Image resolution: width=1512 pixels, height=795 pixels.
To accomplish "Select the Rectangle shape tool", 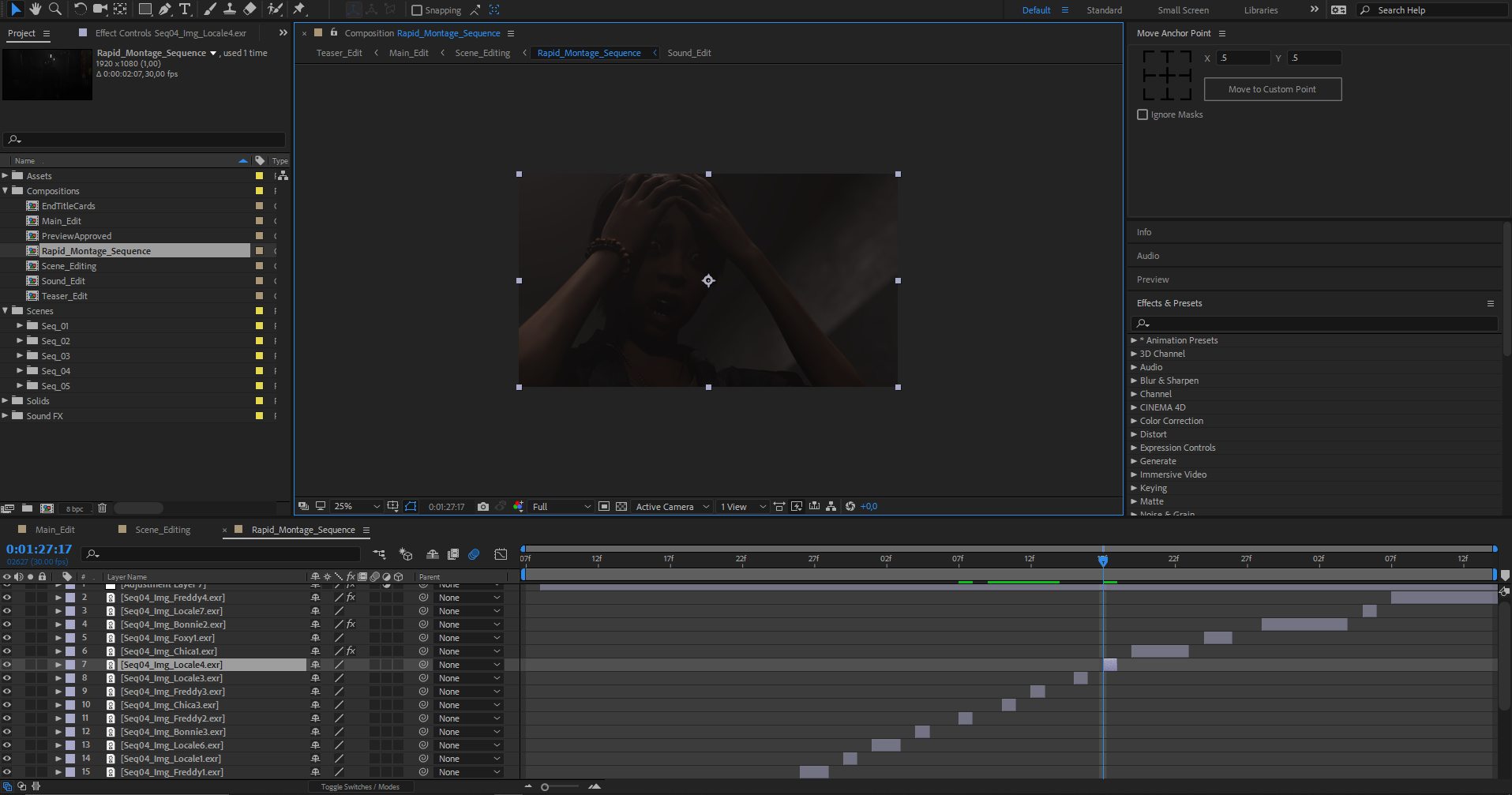I will [145, 9].
